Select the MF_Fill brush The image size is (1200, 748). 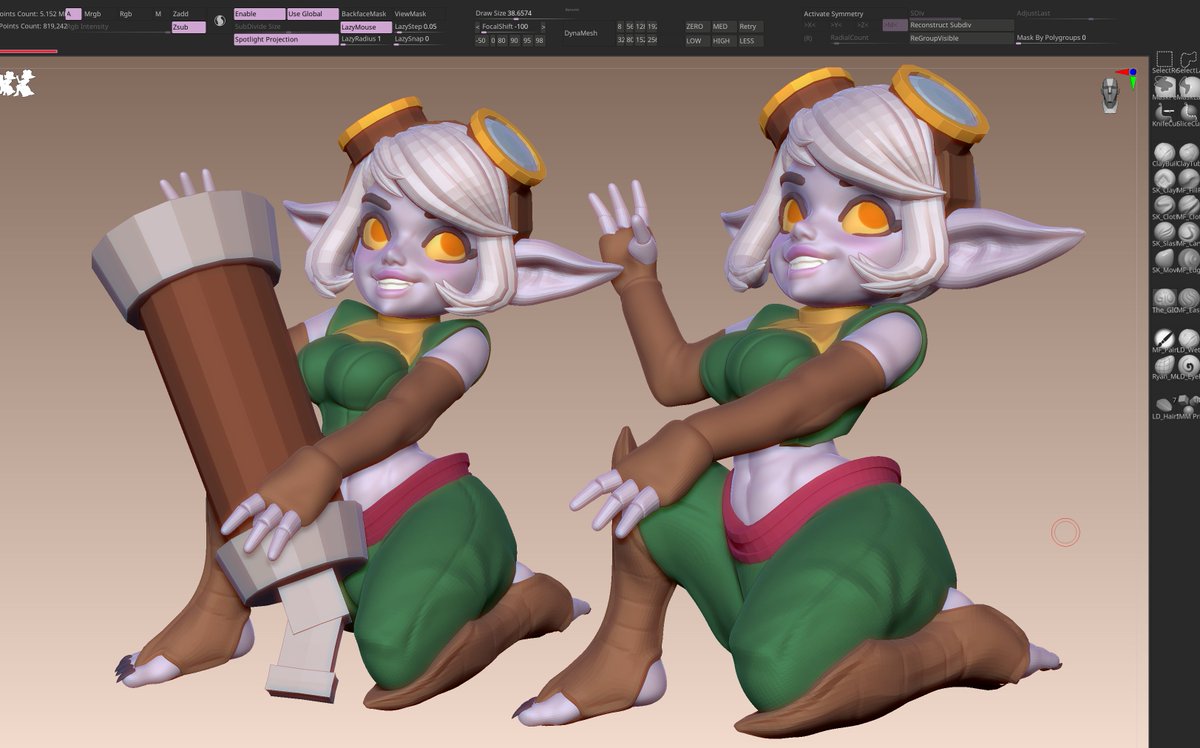coord(1188,180)
